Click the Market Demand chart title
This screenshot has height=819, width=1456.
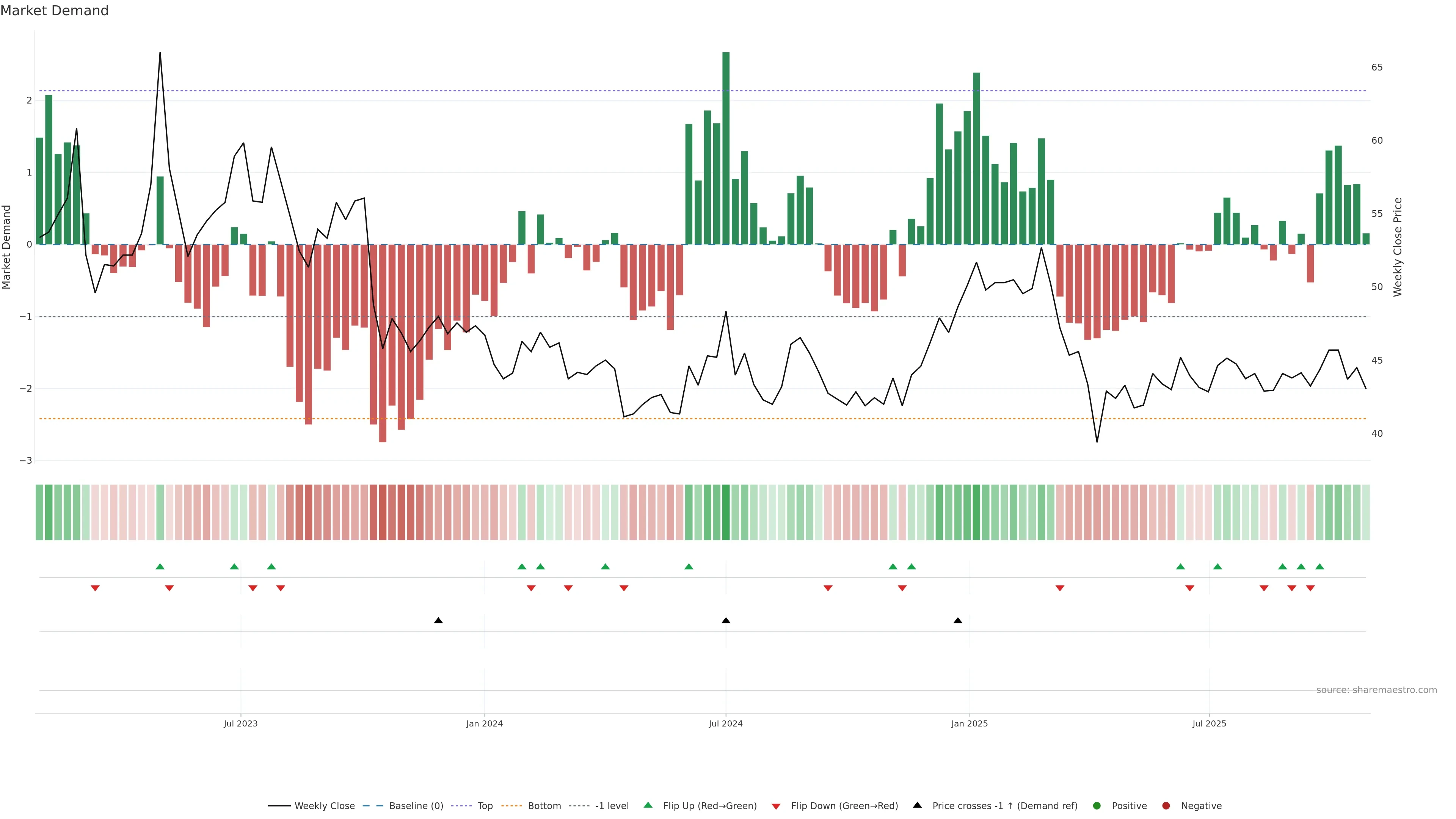tap(54, 11)
